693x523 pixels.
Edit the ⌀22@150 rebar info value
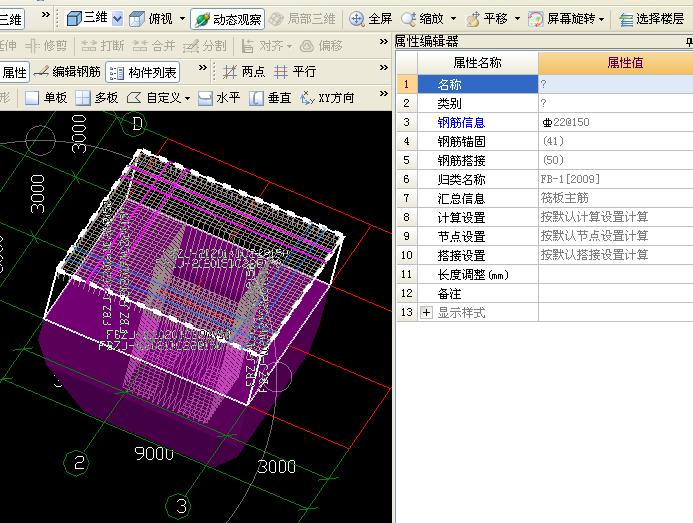tap(616, 122)
